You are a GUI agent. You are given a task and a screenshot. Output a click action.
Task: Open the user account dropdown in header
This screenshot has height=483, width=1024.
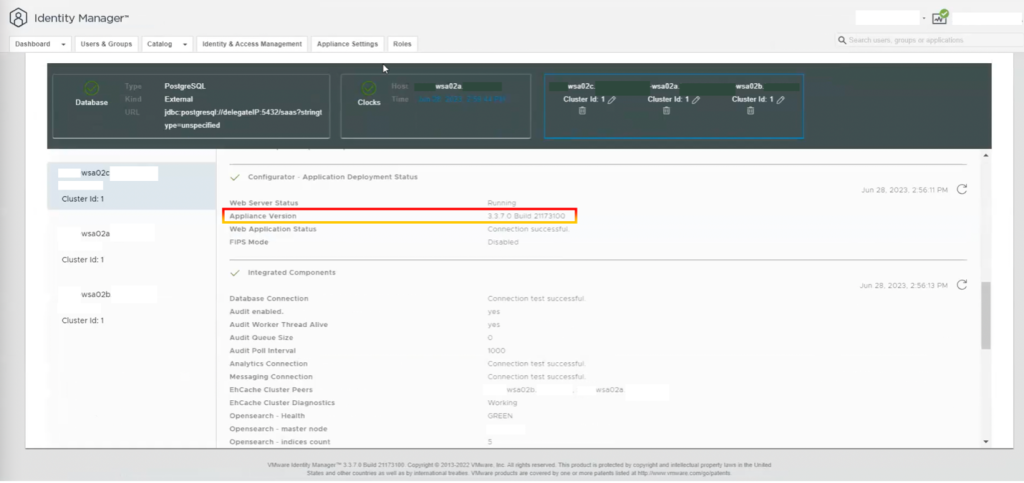click(x=924, y=18)
